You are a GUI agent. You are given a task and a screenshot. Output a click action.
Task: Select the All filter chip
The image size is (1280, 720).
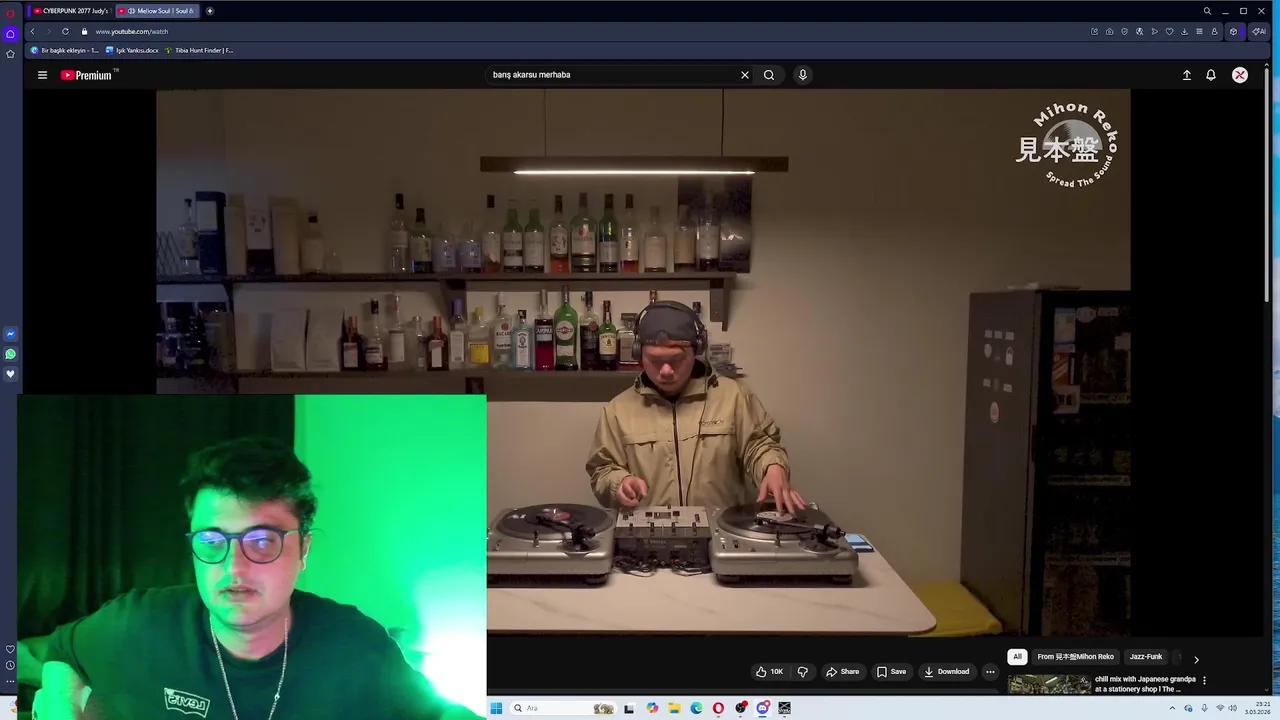(1017, 657)
